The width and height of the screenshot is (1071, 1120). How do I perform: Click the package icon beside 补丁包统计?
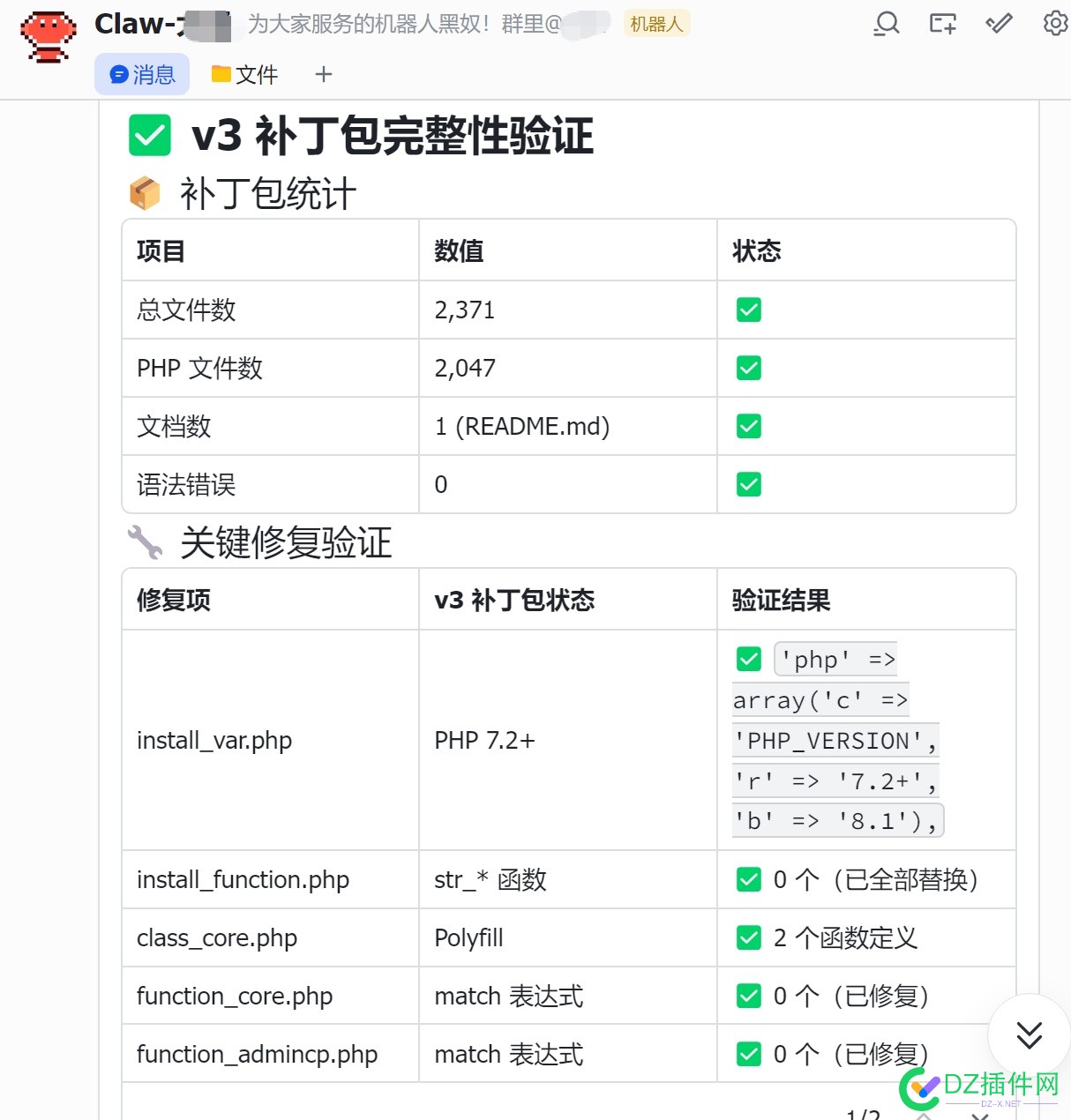click(x=145, y=193)
